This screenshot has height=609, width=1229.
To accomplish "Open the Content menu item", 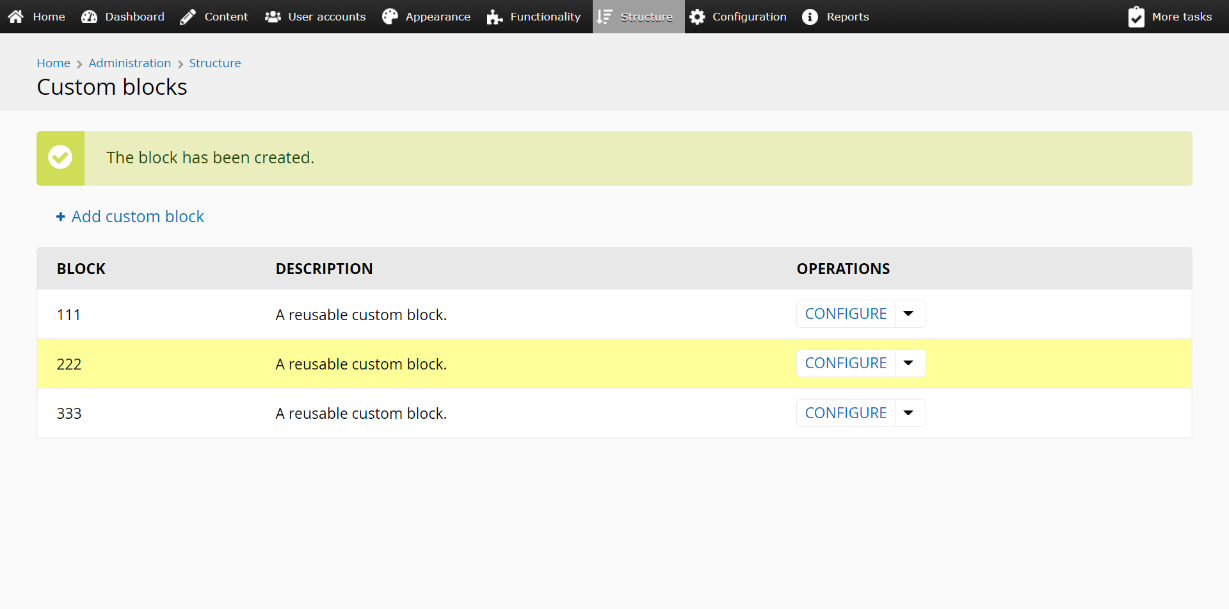I will (226, 17).
